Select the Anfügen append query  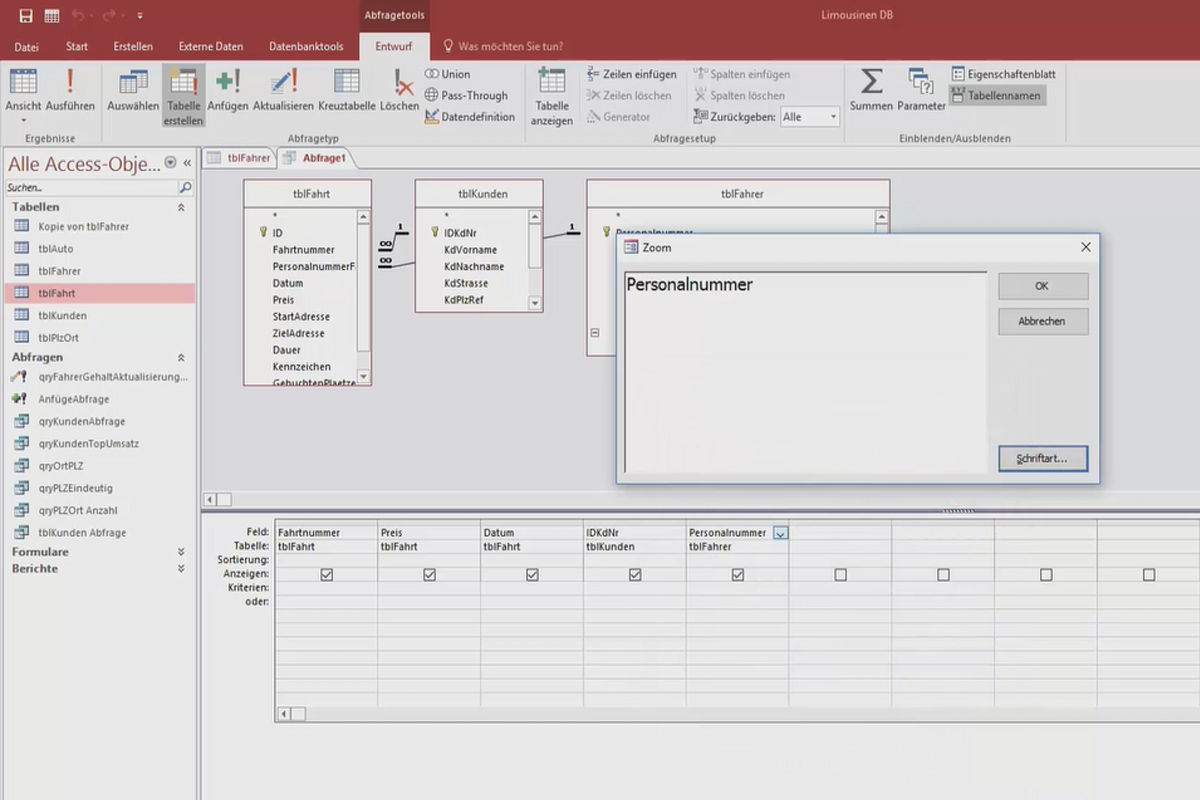coord(228,90)
